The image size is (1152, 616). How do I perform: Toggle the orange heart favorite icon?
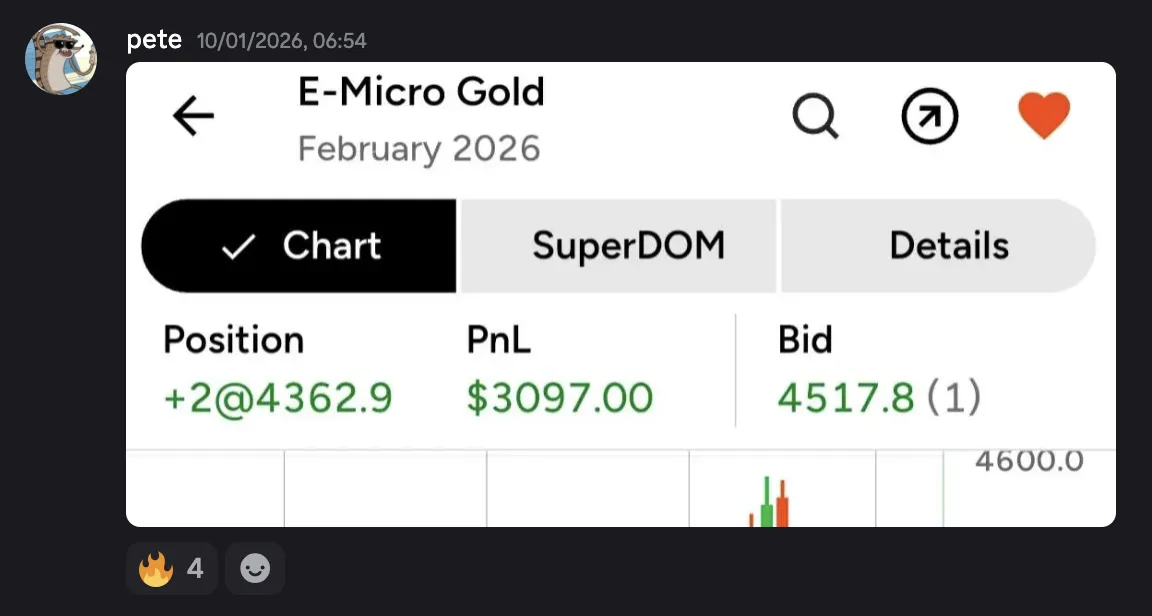(1044, 116)
